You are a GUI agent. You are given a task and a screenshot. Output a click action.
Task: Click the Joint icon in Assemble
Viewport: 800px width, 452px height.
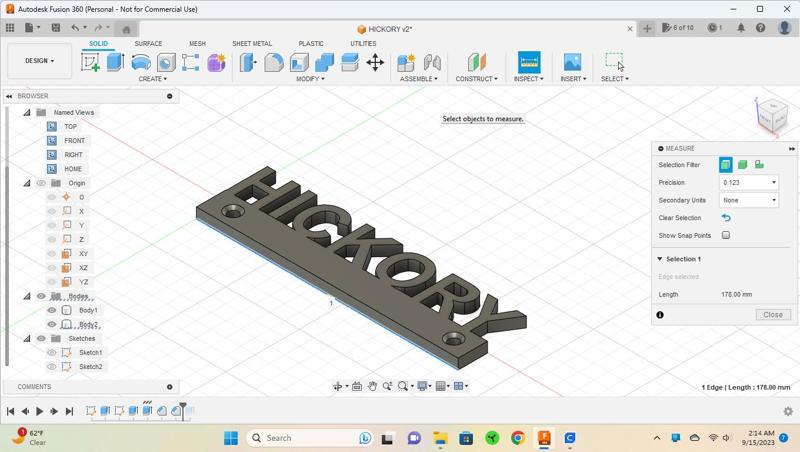click(x=432, y=62)
